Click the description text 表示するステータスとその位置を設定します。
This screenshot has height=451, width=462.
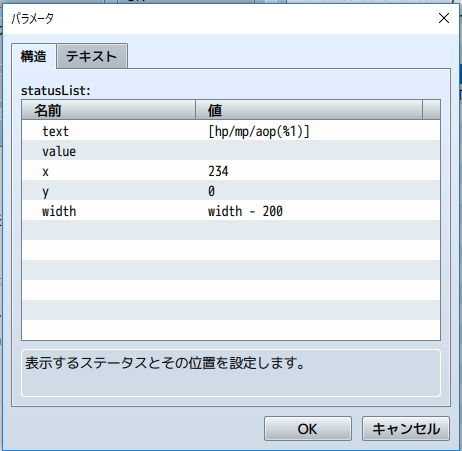[165, 363]
